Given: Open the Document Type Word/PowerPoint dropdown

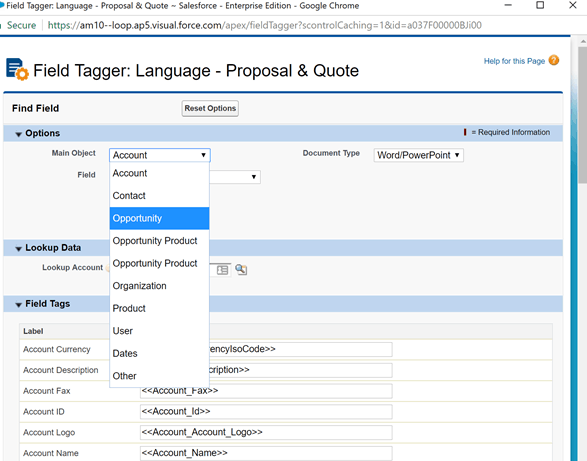Looking at the screenshot, I should tap(419, 155).
